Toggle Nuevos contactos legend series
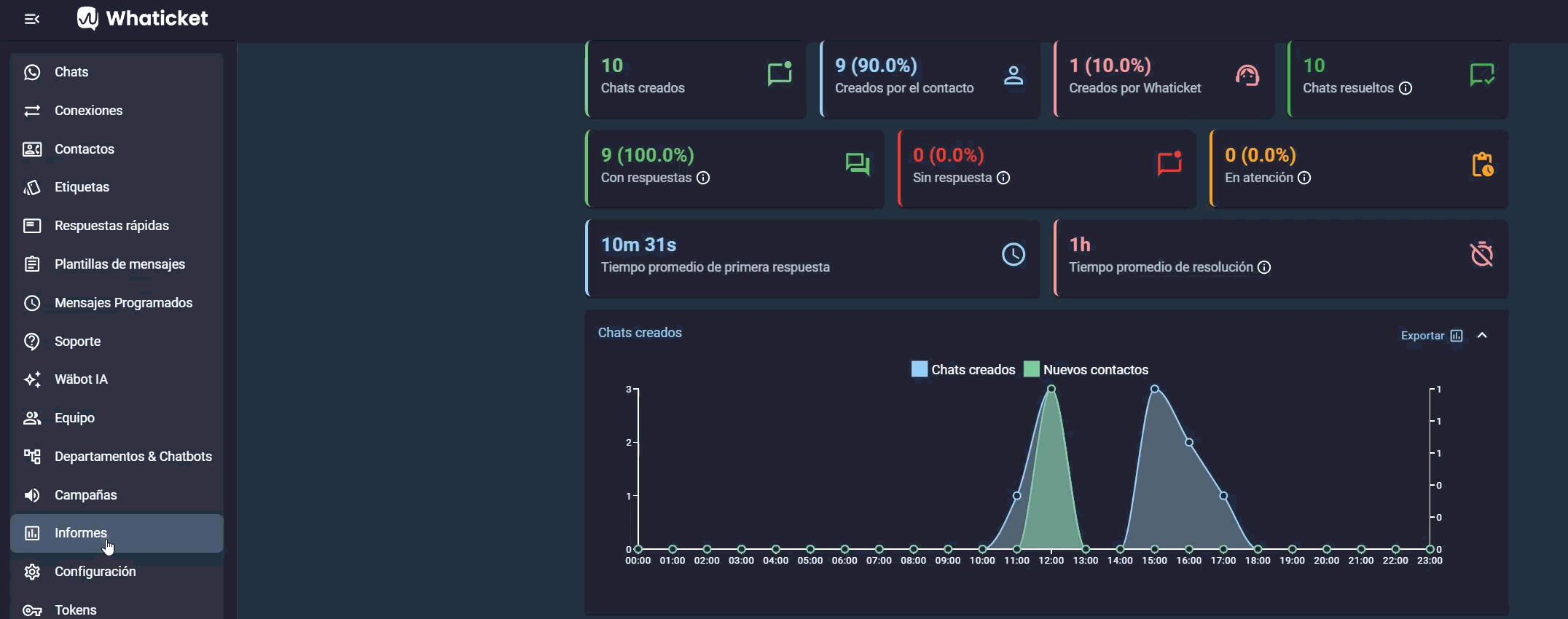The image size is (1568, 619). tap(1086, 370)
